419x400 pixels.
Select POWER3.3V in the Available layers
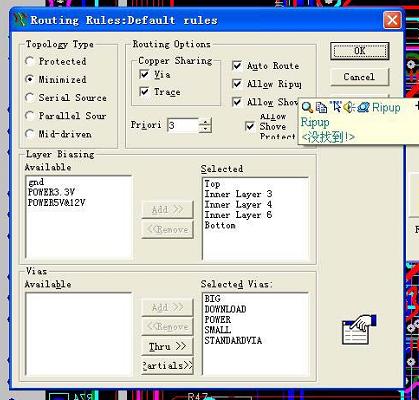(51, 192)
